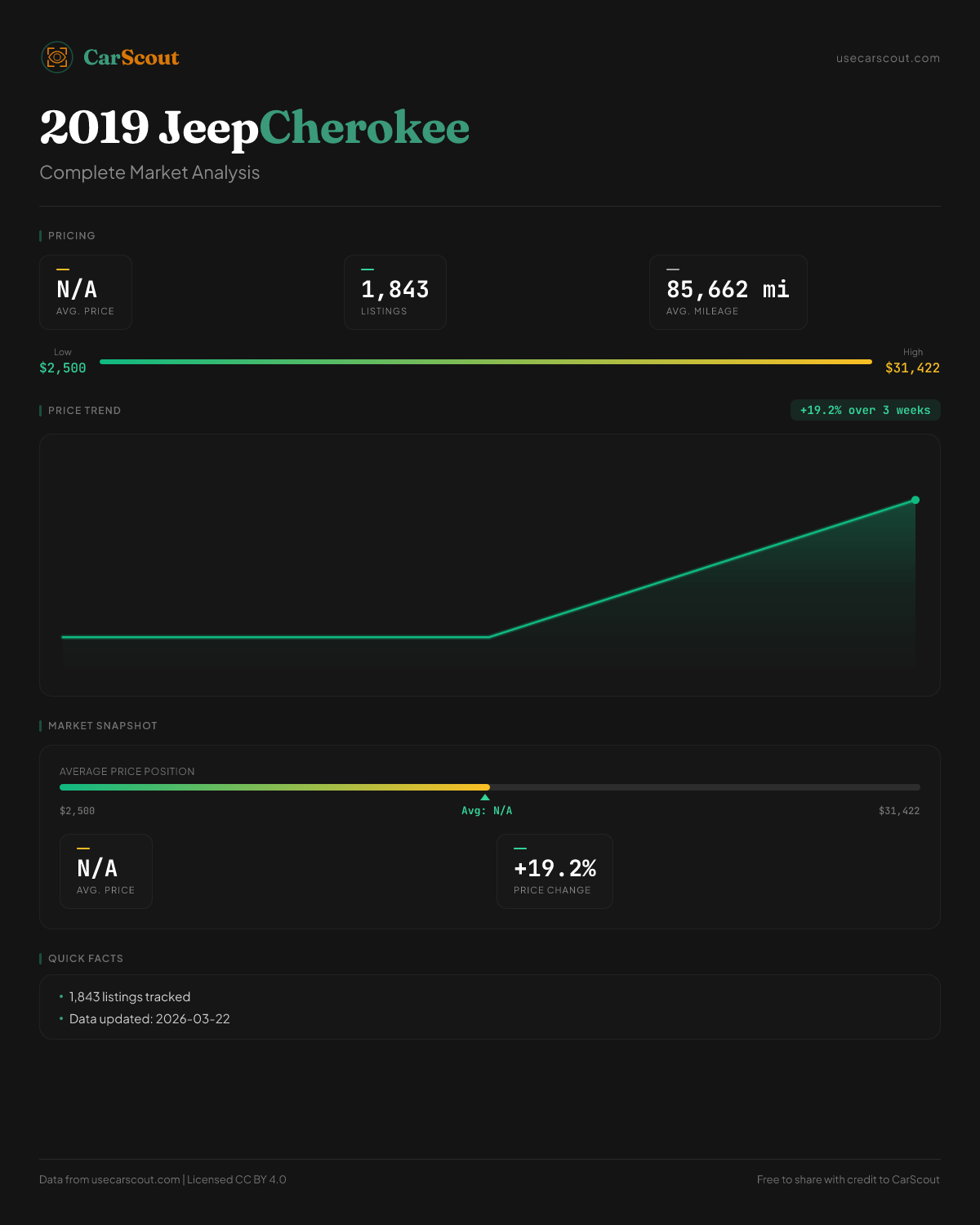Click the Average Price Position bar
Screen dimensions: 980x1225
[490, 787]
